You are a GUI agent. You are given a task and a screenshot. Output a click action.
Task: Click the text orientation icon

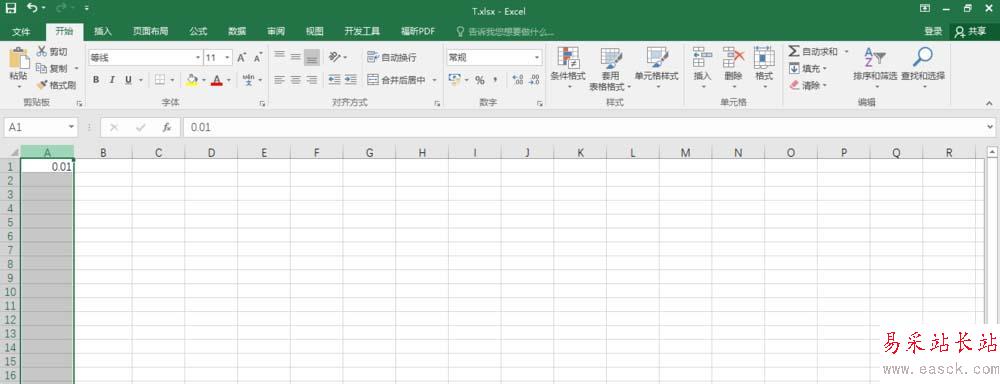335,57
